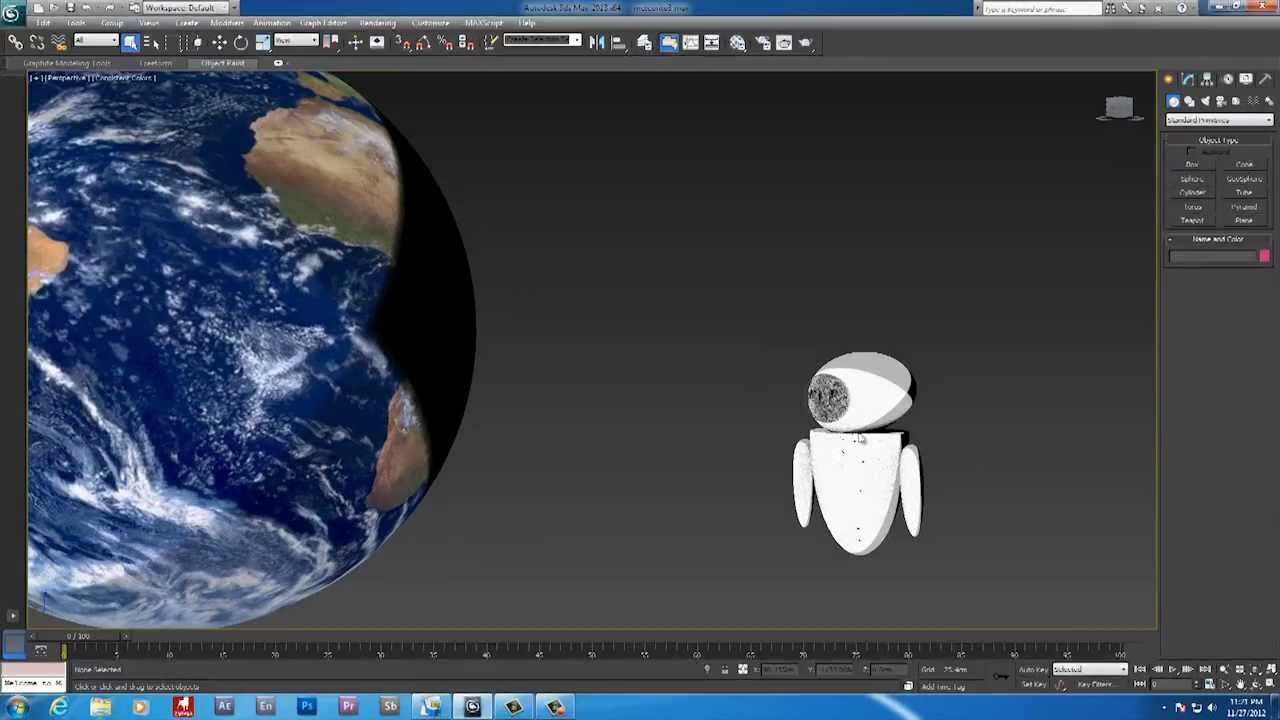Switch to the Utilities command panel

point(1265,79)
